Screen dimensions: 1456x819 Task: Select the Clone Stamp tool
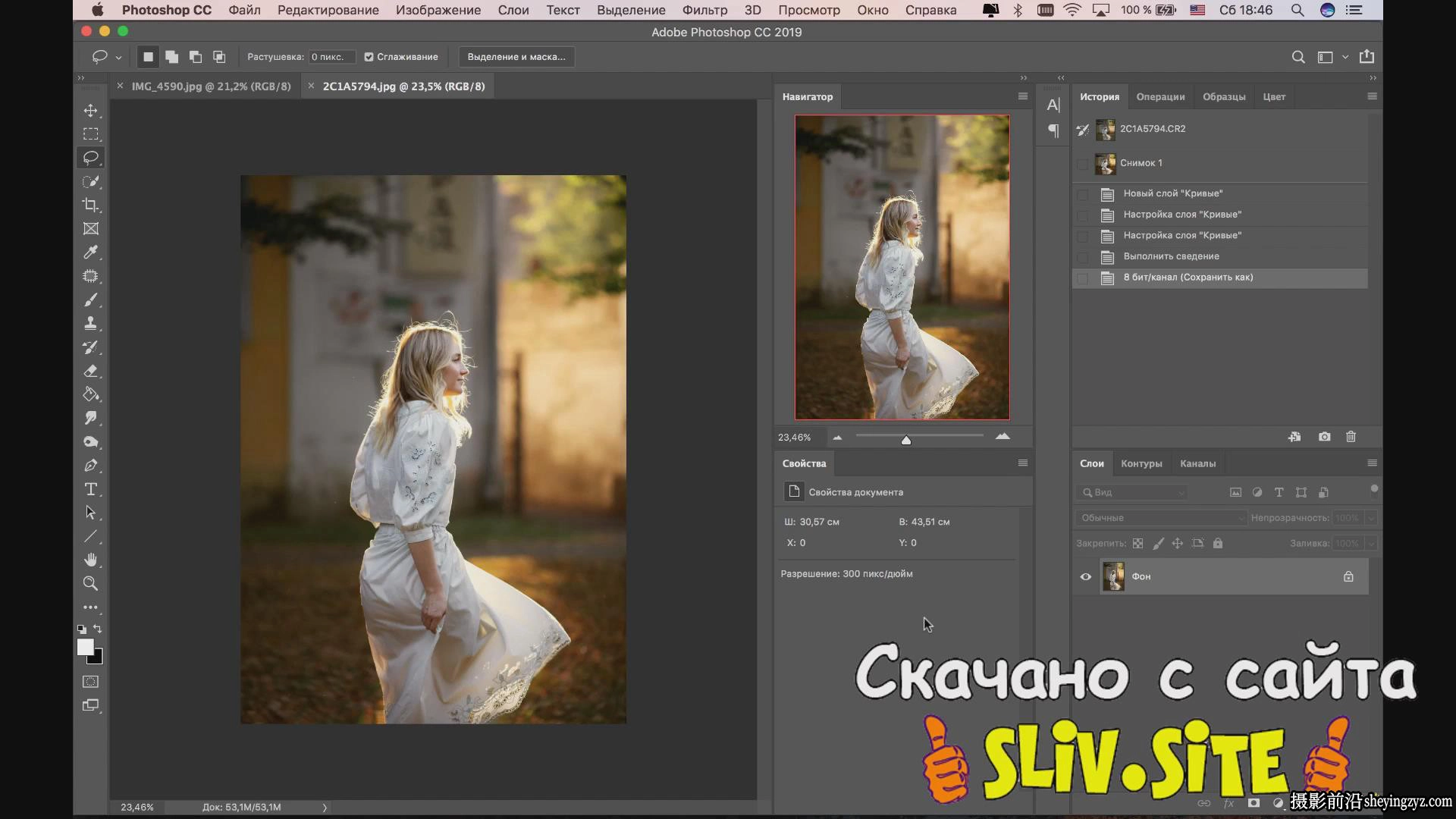click(x=90, y=324)
